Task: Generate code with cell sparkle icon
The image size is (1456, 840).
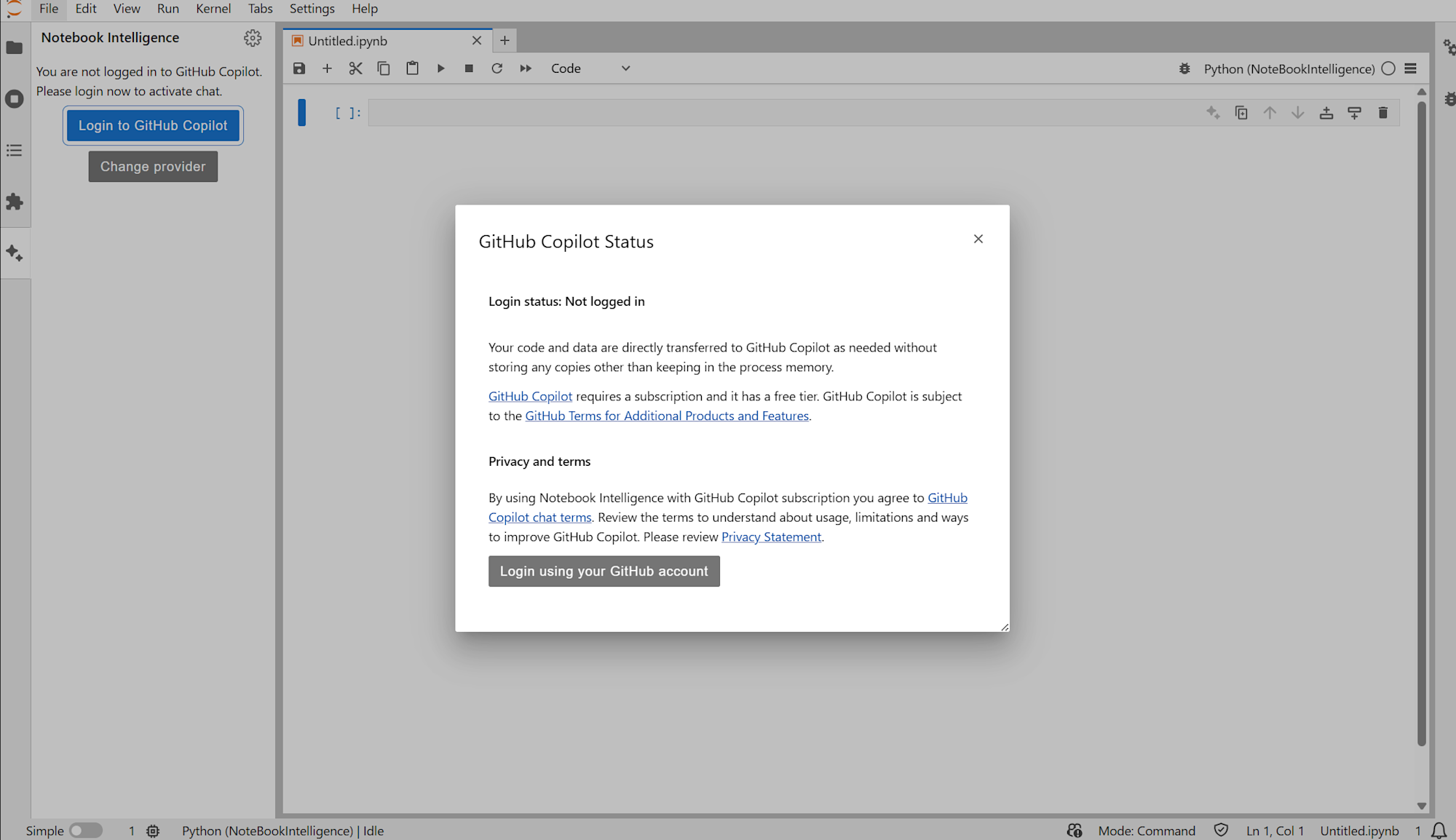Action: (x=1213, y=113)
